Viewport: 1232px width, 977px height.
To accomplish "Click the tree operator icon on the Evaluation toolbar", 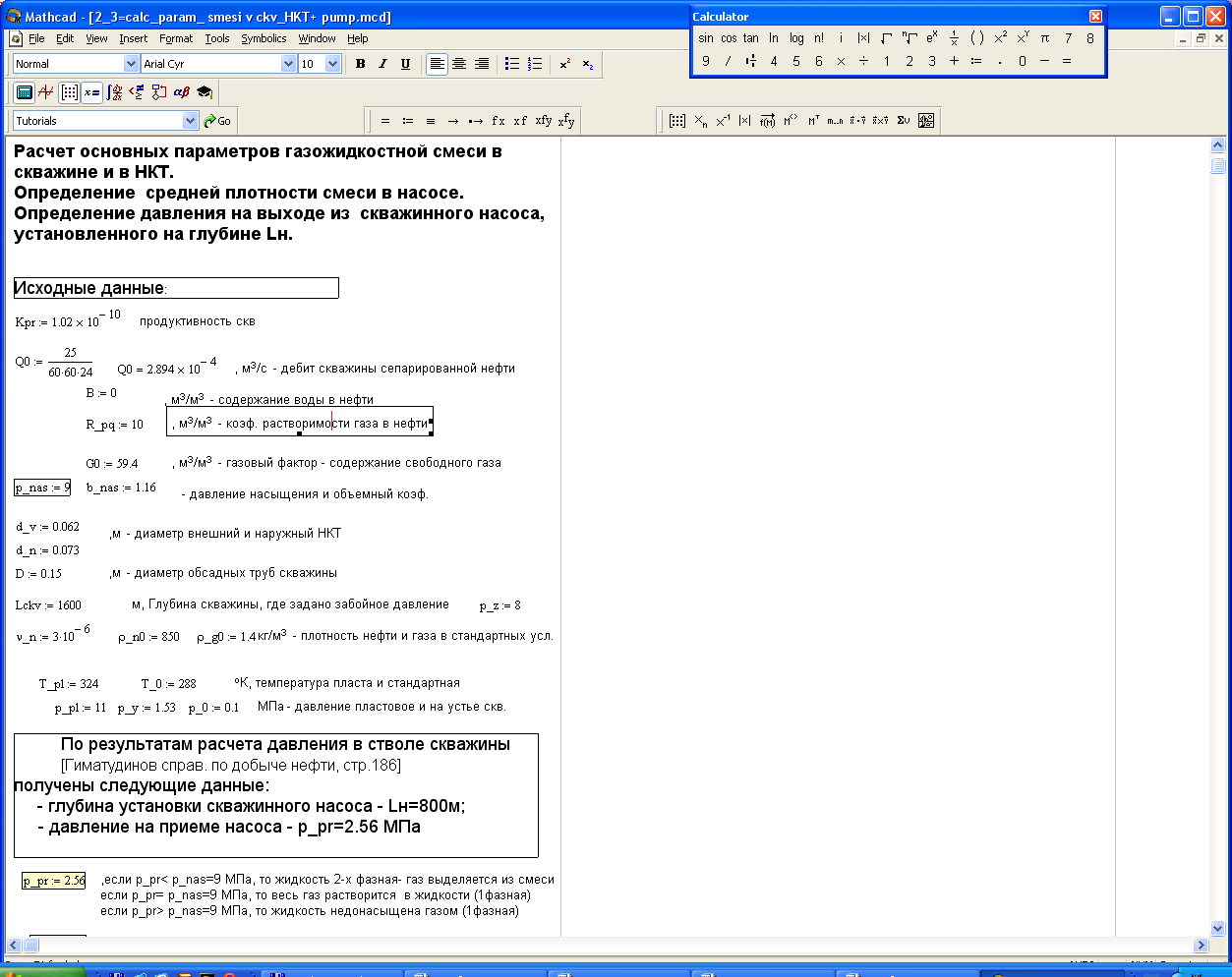I will [x=567, y=121].
